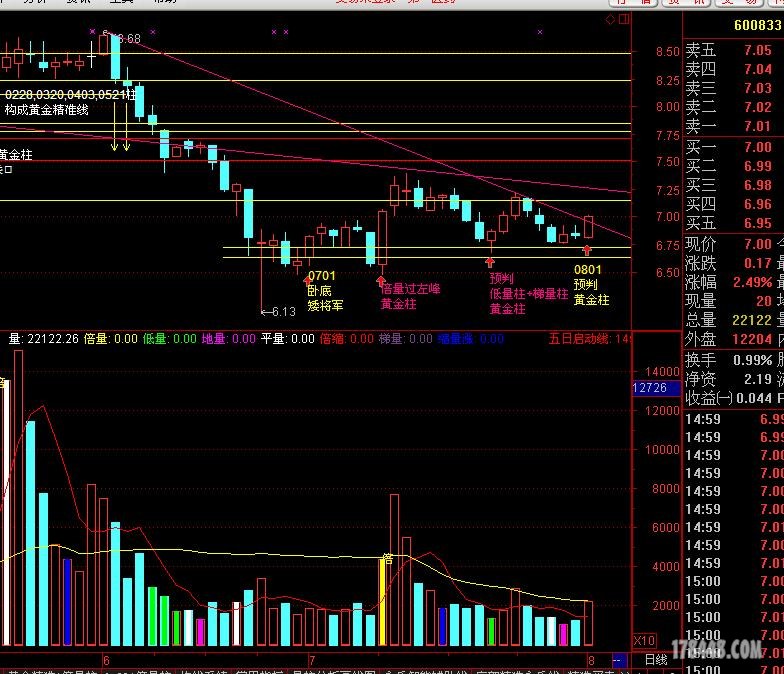
Task: Click the 涨幅 2.49% percent change value
Action: coord(752,282)
